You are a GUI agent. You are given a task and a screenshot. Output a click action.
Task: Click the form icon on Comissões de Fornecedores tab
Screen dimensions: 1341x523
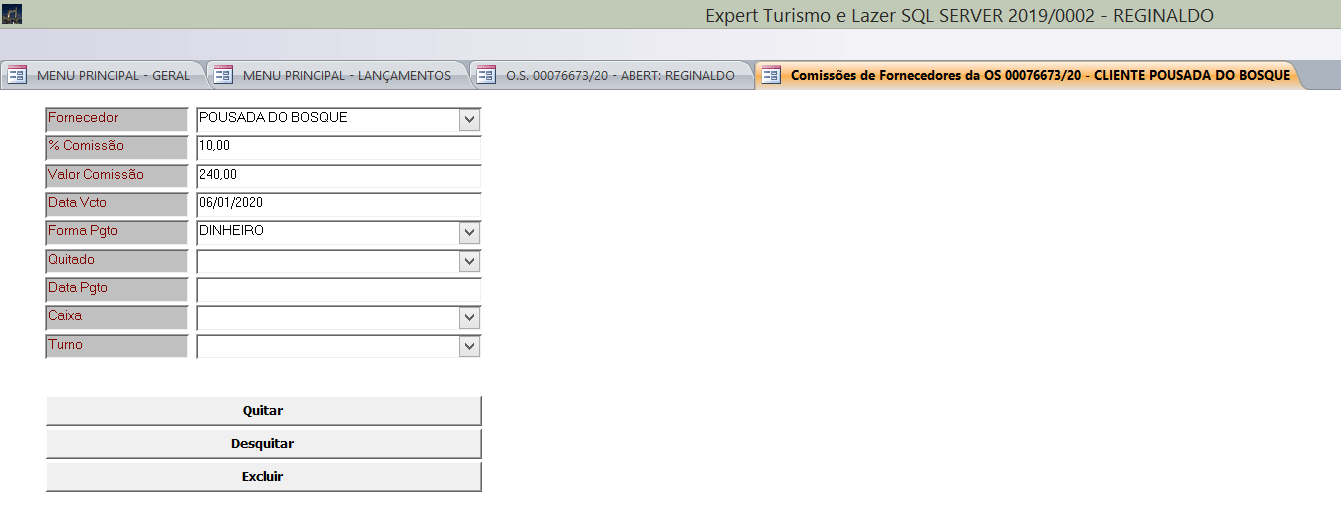[771, 75]
